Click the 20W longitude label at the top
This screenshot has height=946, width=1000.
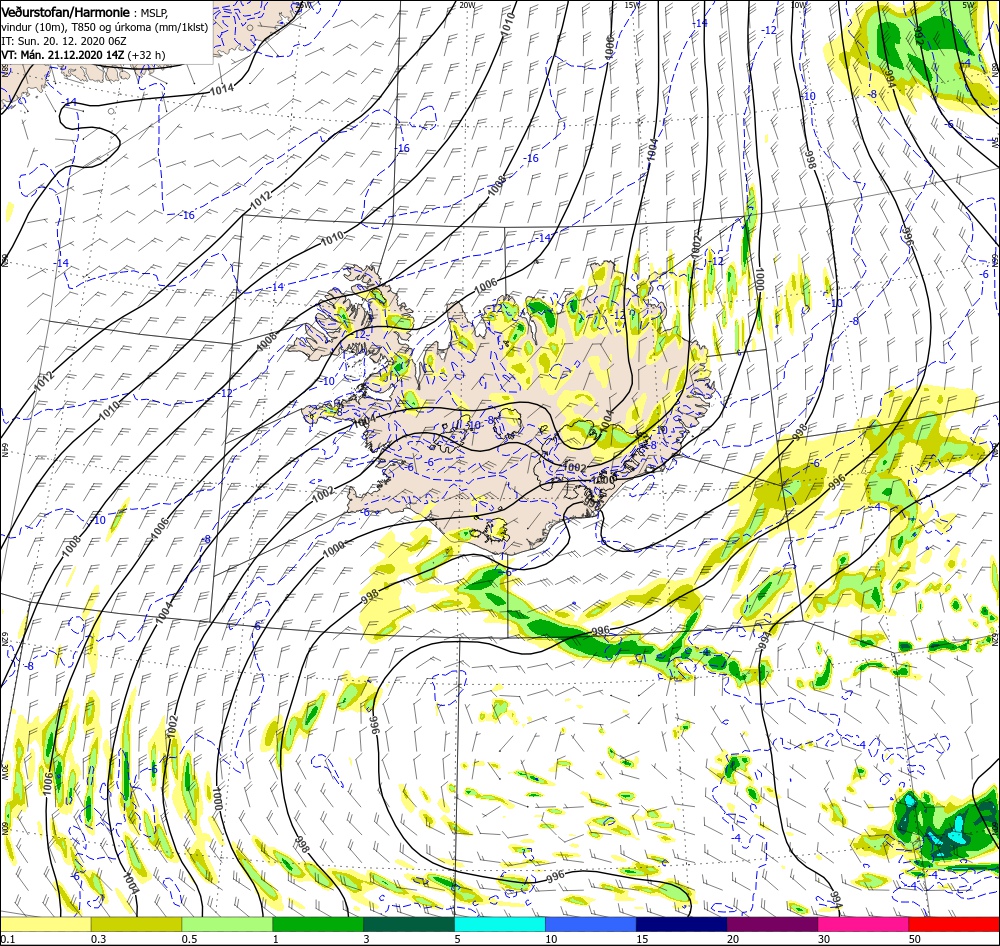(467, 4)
